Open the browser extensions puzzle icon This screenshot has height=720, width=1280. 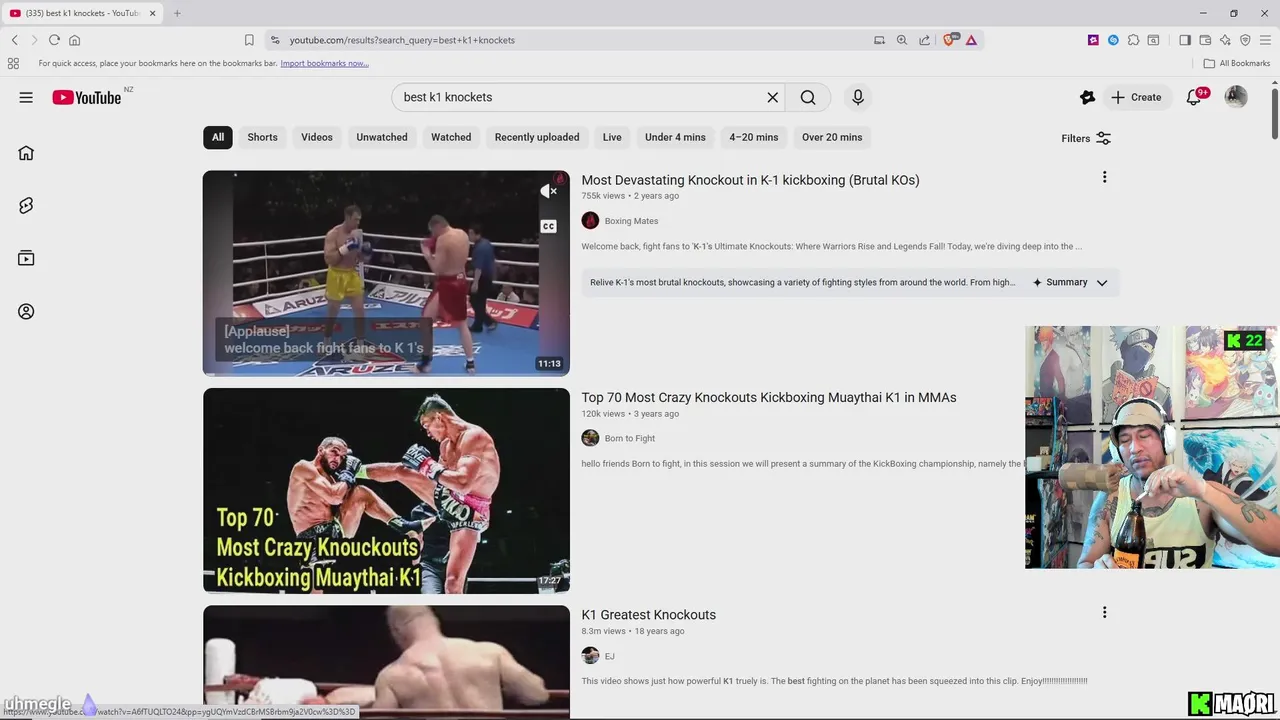click(x=1133, y=40)
